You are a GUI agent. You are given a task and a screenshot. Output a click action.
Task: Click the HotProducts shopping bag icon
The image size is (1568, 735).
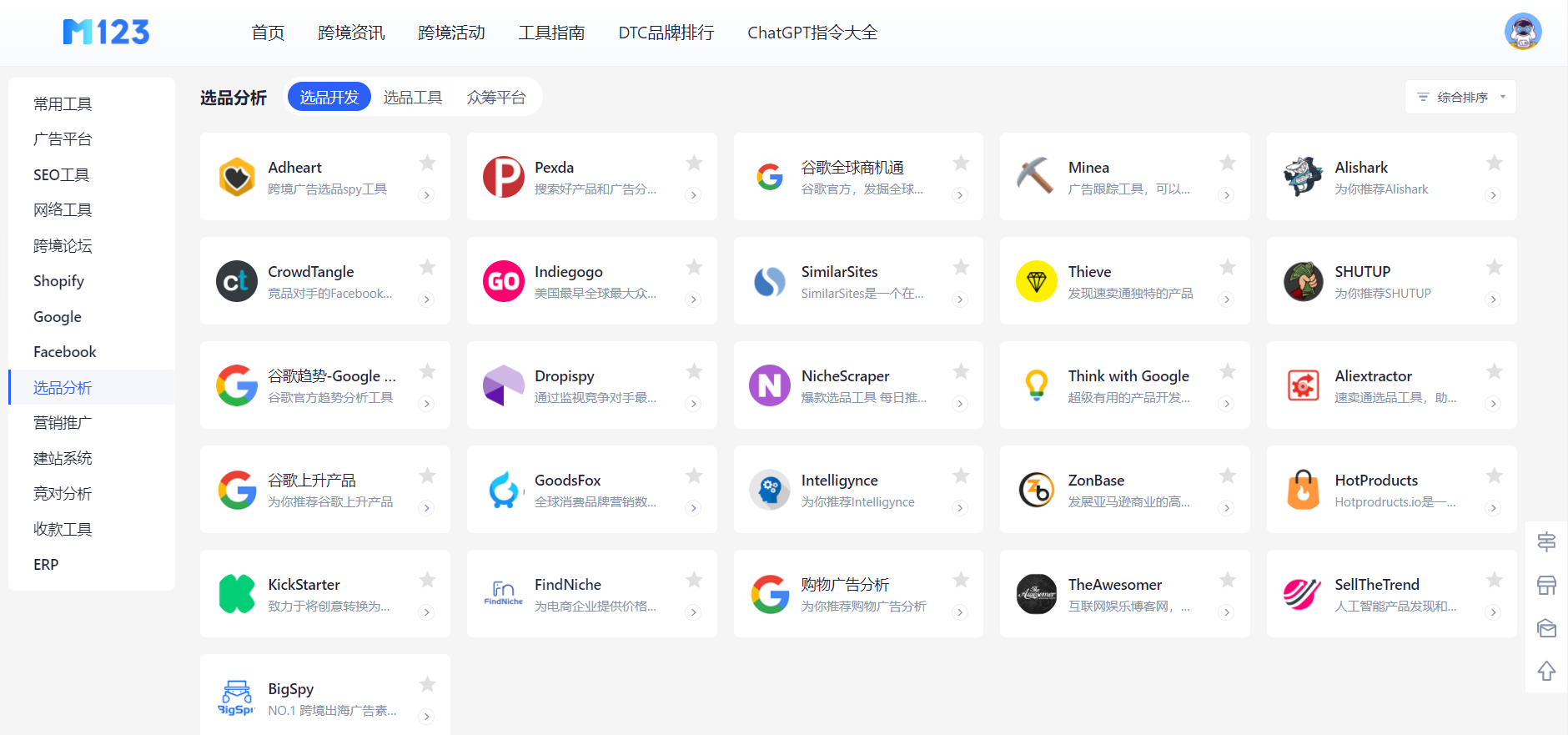click(1304, 490)
